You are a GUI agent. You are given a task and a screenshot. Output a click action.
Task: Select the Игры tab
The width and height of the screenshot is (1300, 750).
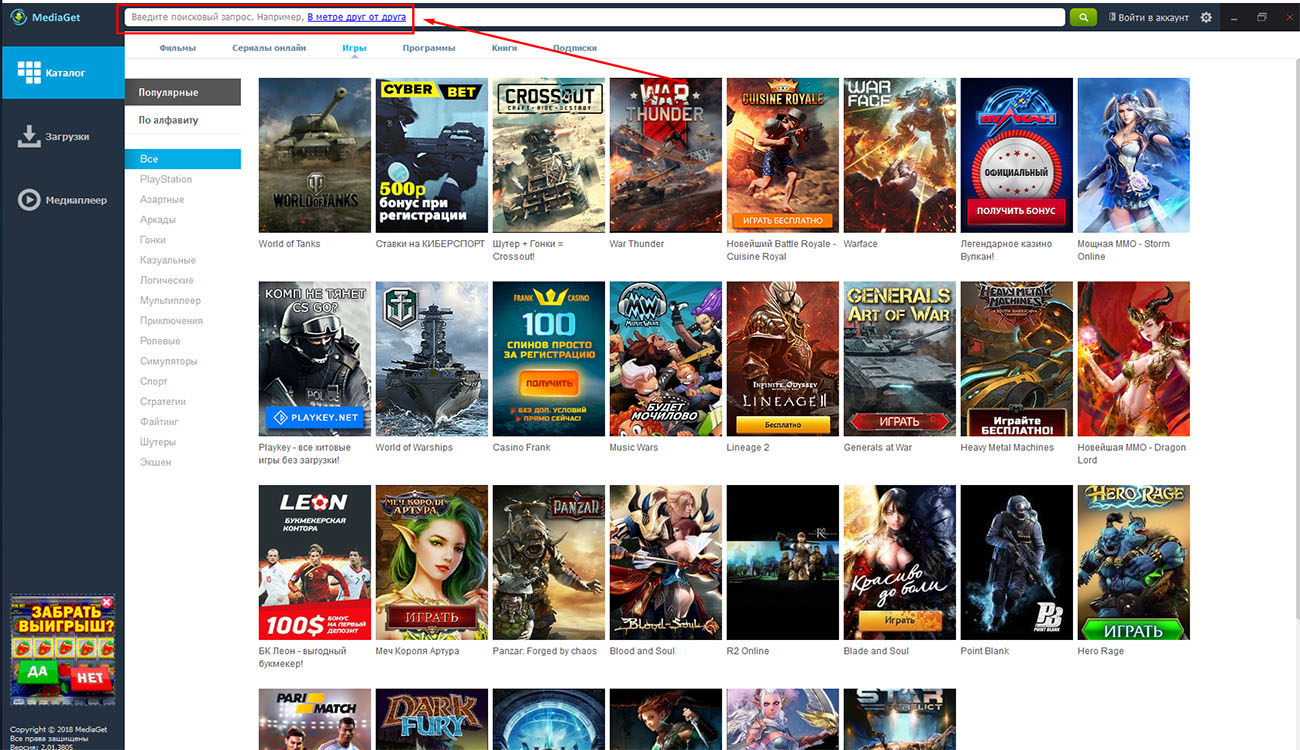tap(354, 48)
